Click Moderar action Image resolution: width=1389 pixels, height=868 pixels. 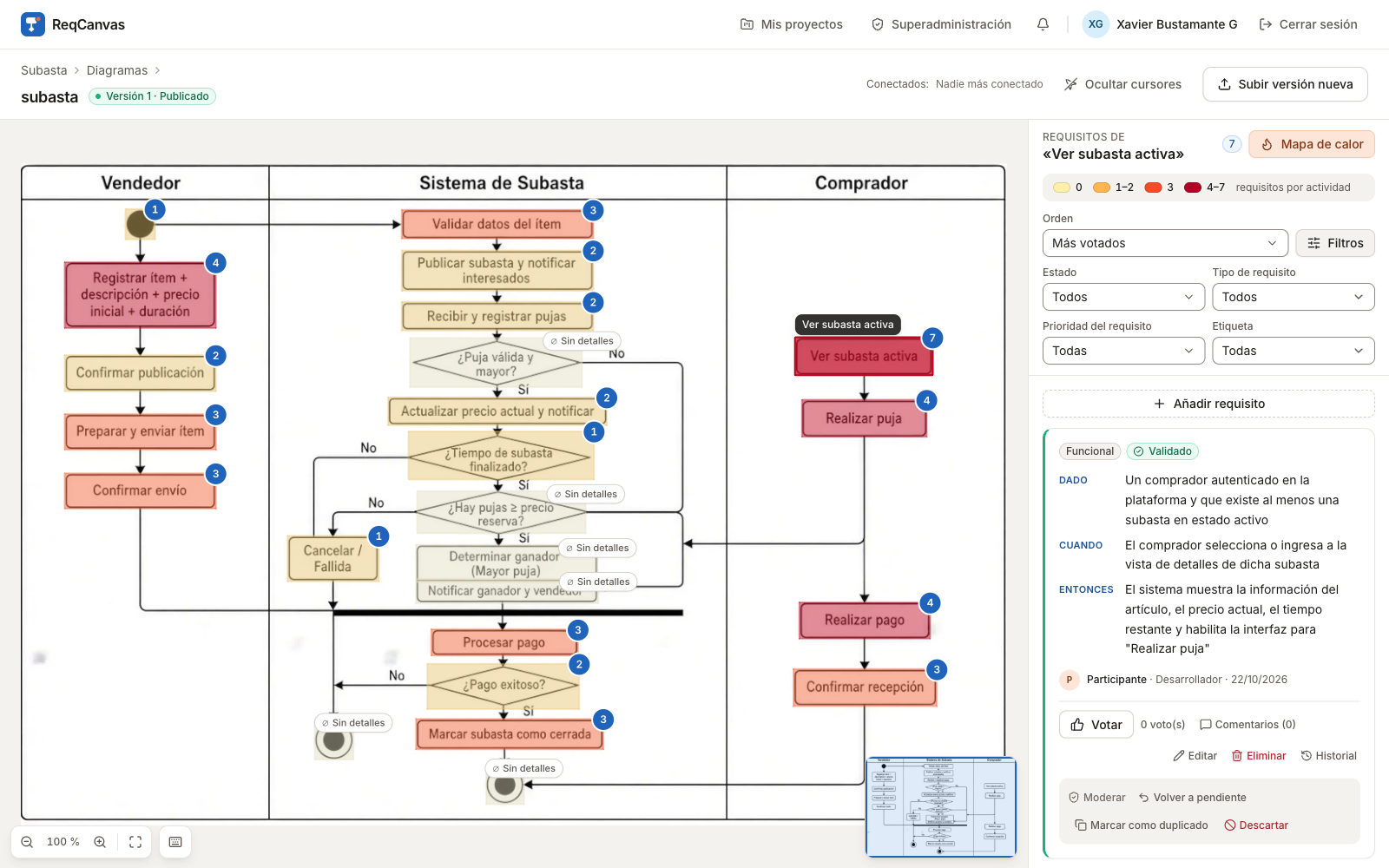[1096, 798]
